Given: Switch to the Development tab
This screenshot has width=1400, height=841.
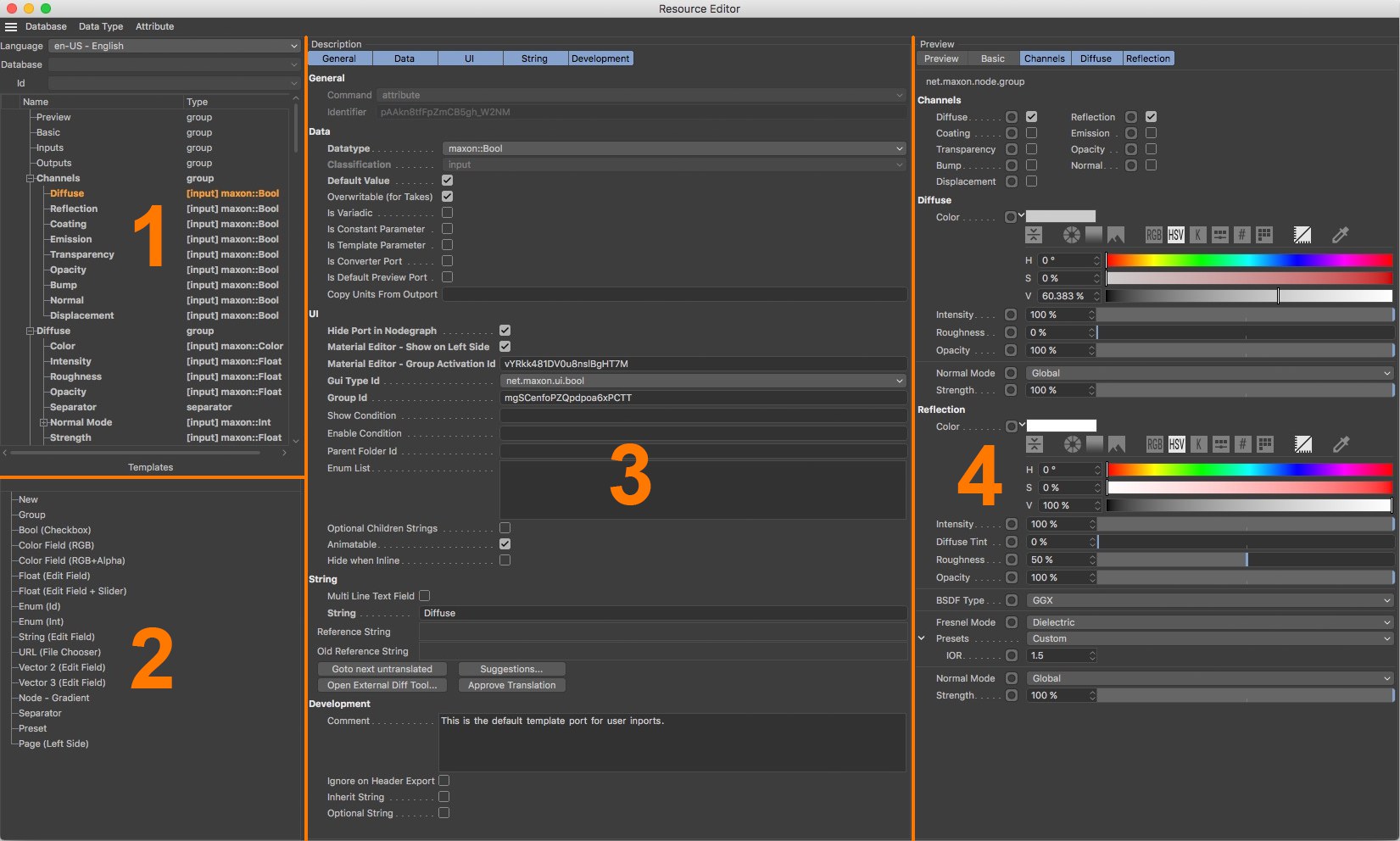Looking at the screenshot, I should click(600, 58).
